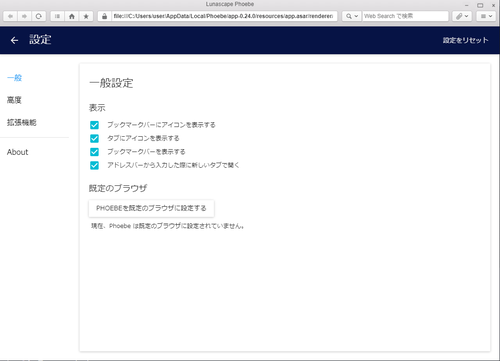The width and height of the screenshot is (500, 361).
Task: Click PHOEBEを既定のブラウザに設定する button
Action: point(151,208)
